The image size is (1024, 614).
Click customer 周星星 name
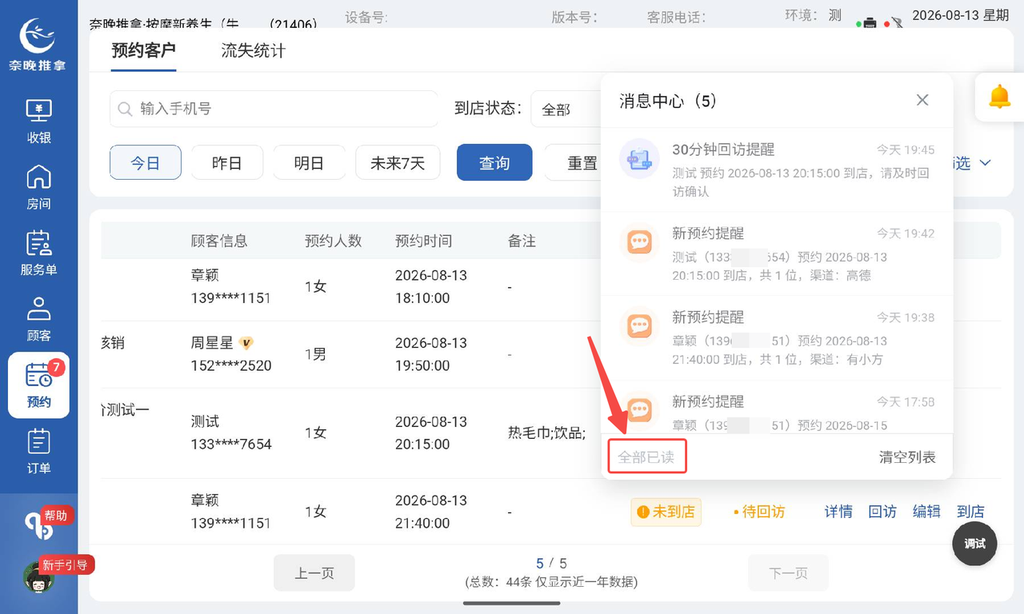click(x=212, y=342)
